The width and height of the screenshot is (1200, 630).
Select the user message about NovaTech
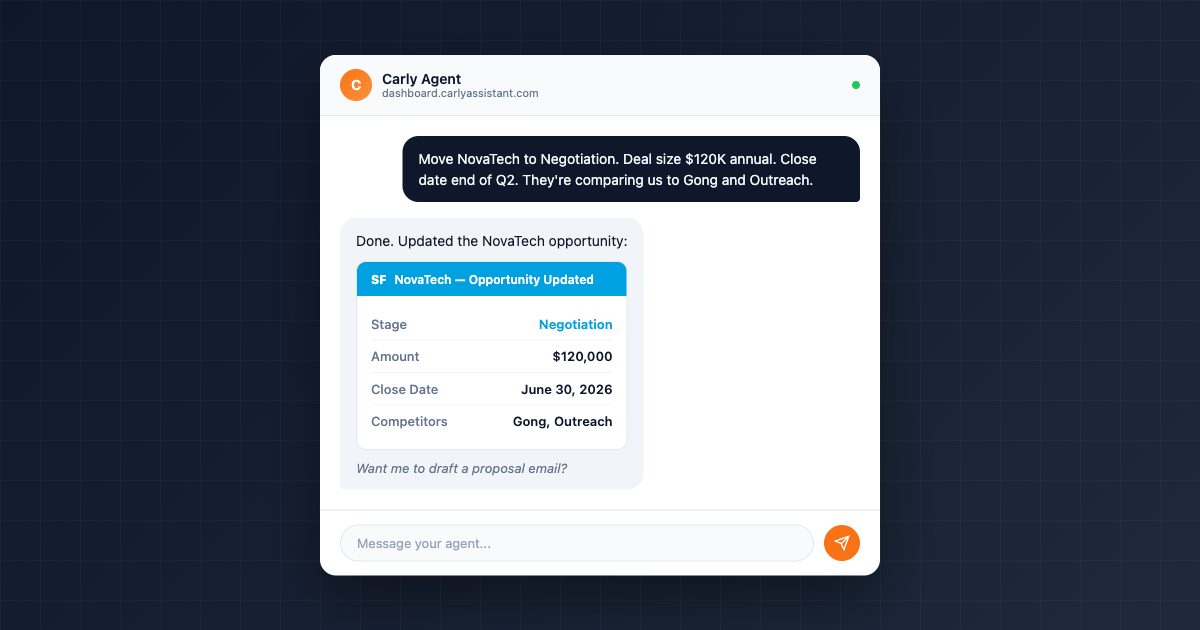click(631, 169)
